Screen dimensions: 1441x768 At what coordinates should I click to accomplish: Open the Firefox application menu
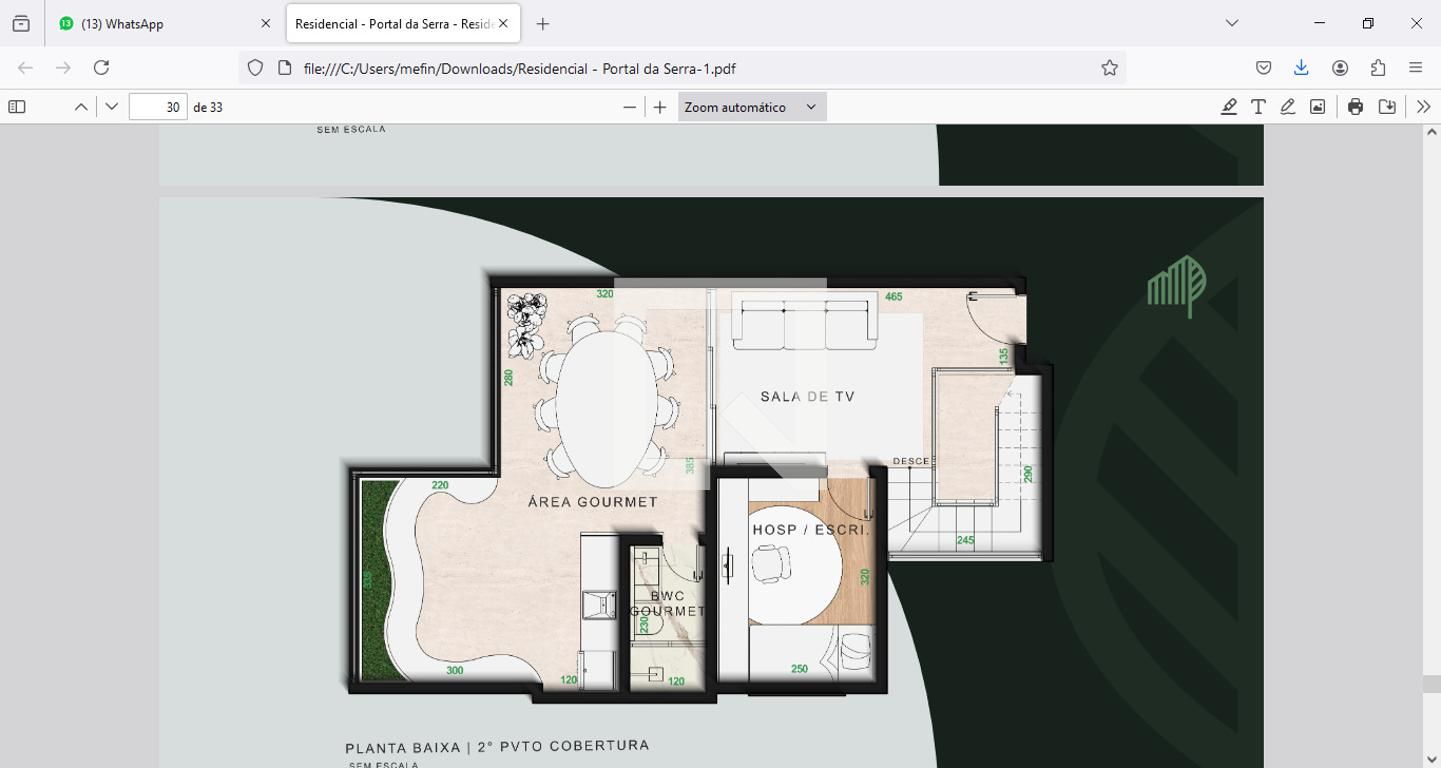[x=1416, y=68]
